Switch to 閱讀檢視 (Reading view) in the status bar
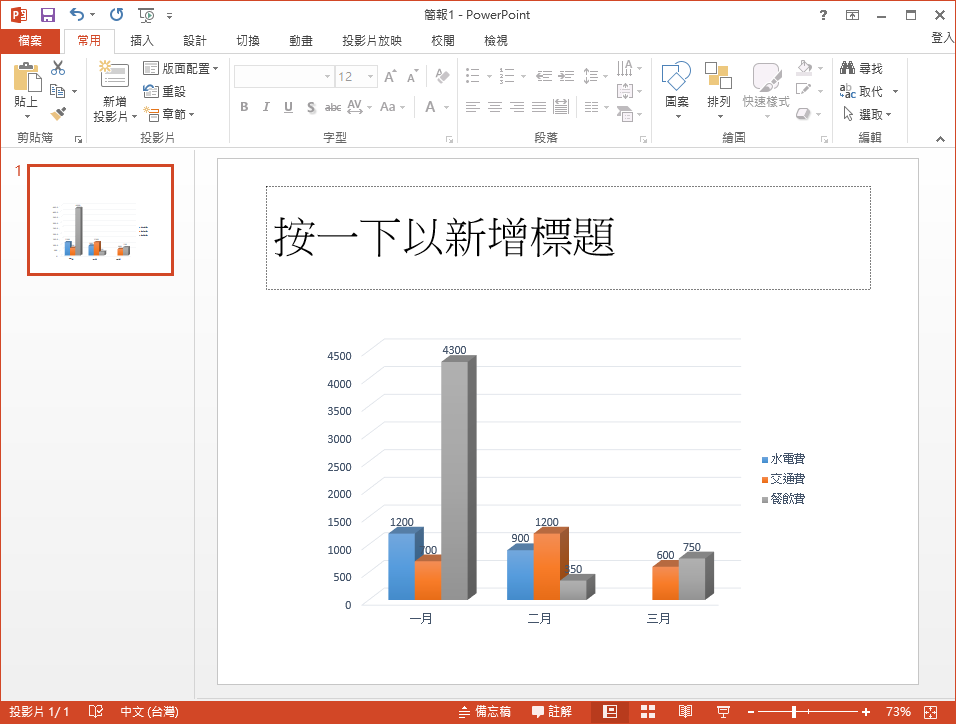This screenshot has height=724, width=956. (685, 711)
